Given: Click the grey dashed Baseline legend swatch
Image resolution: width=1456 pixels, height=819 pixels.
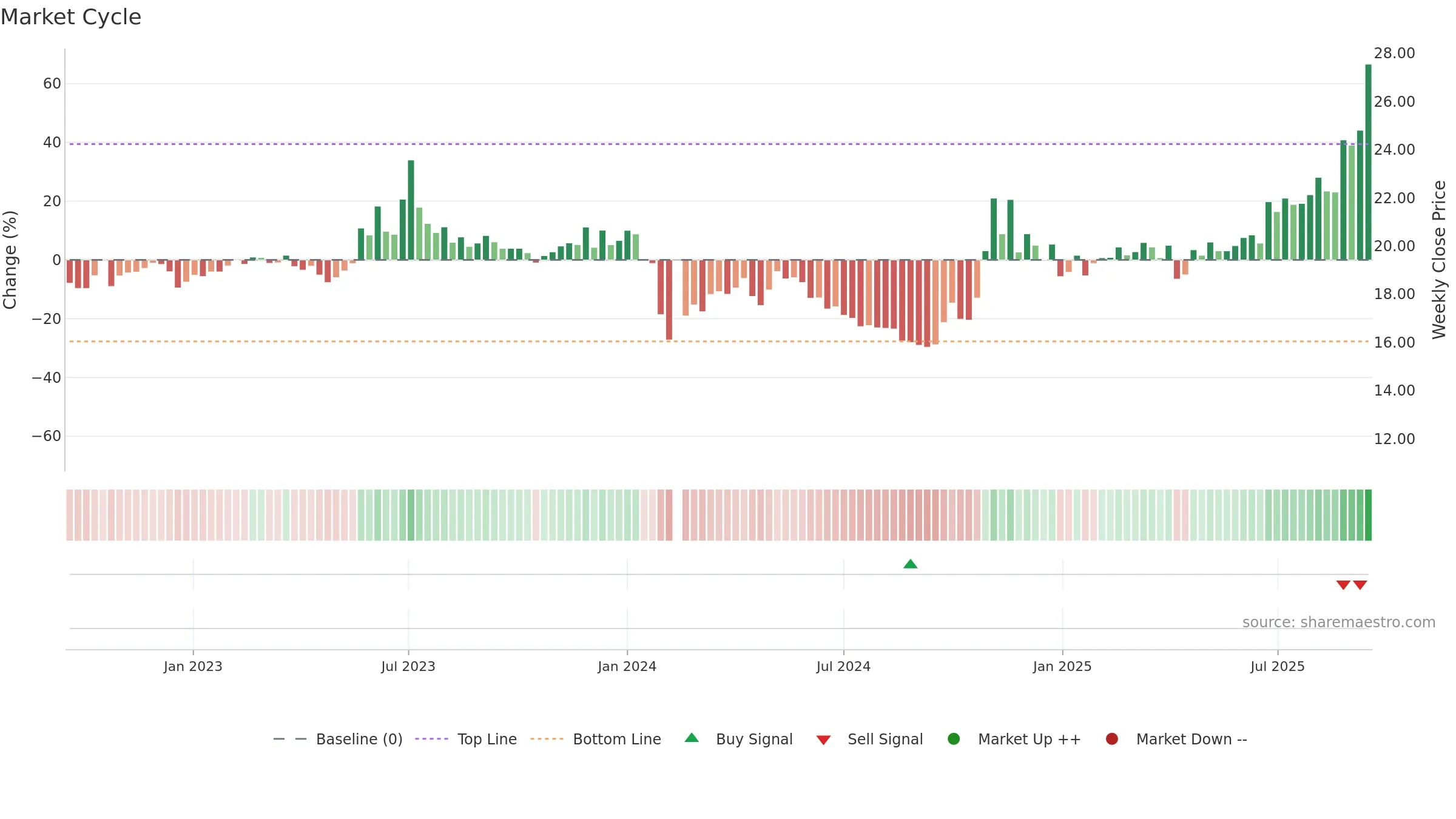Looking at the screenshot, I should [x=290, y=739].
